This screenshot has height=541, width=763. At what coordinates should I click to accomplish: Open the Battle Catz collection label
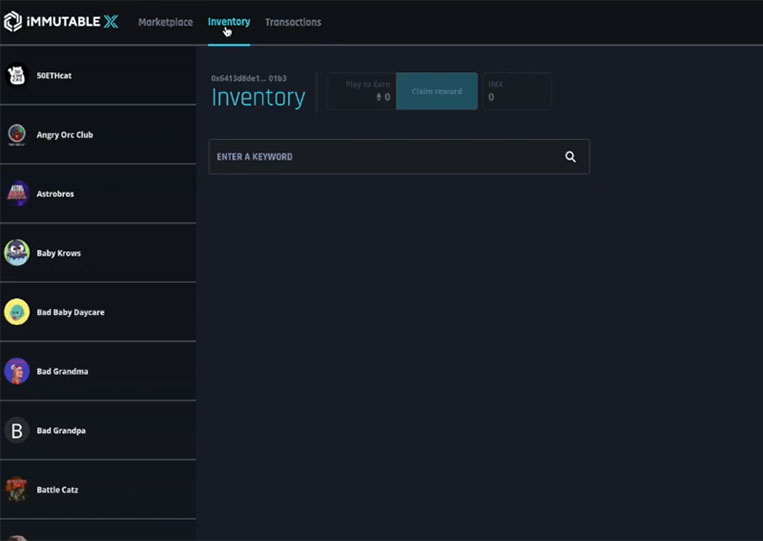click(x=57, y=489)
